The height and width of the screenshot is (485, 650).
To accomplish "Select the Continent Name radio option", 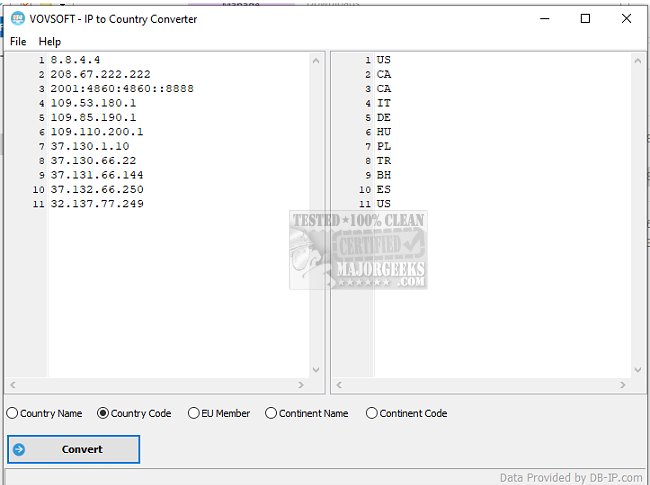I will [x=271, y=413].
